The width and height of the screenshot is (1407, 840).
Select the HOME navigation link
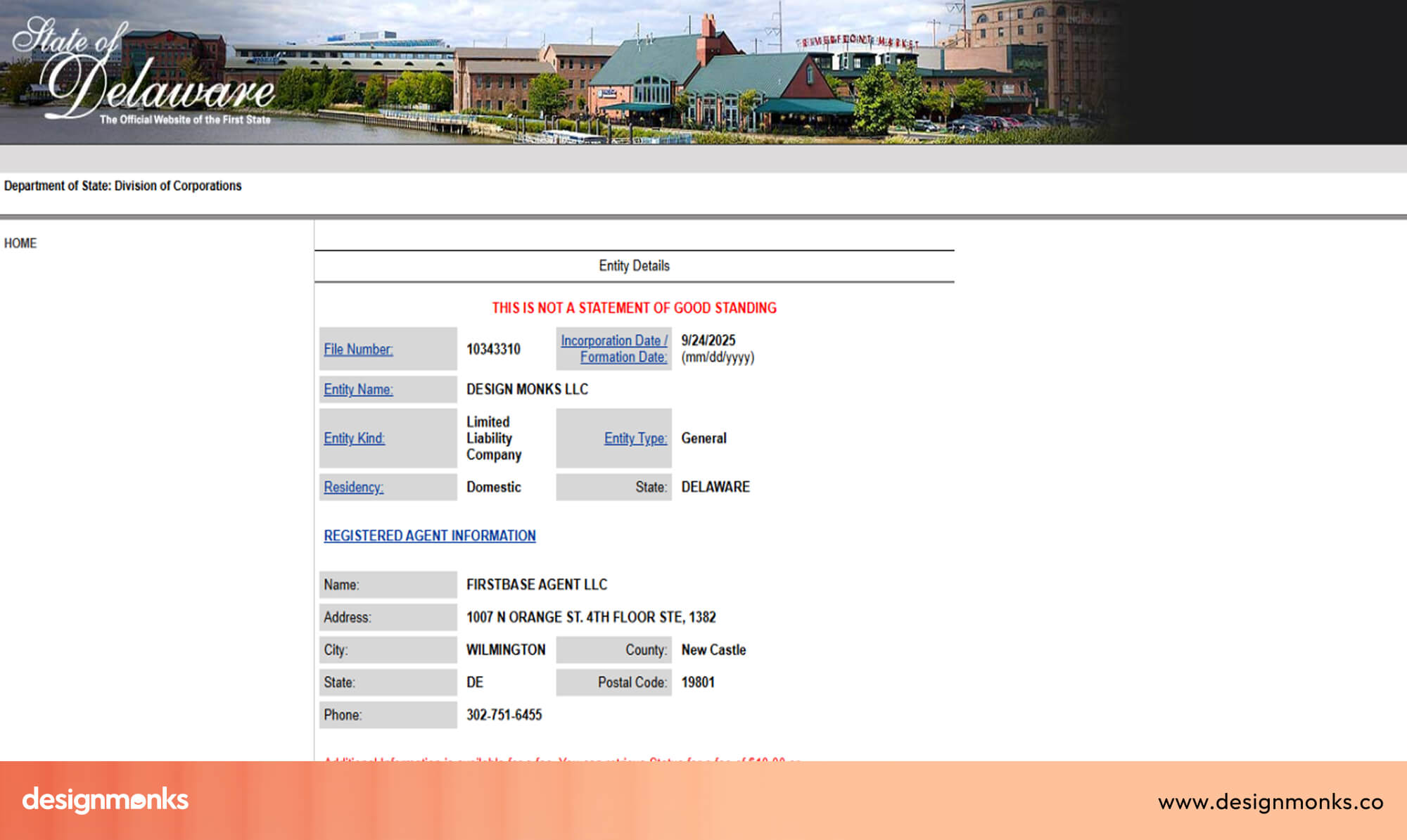coord(21,243)
